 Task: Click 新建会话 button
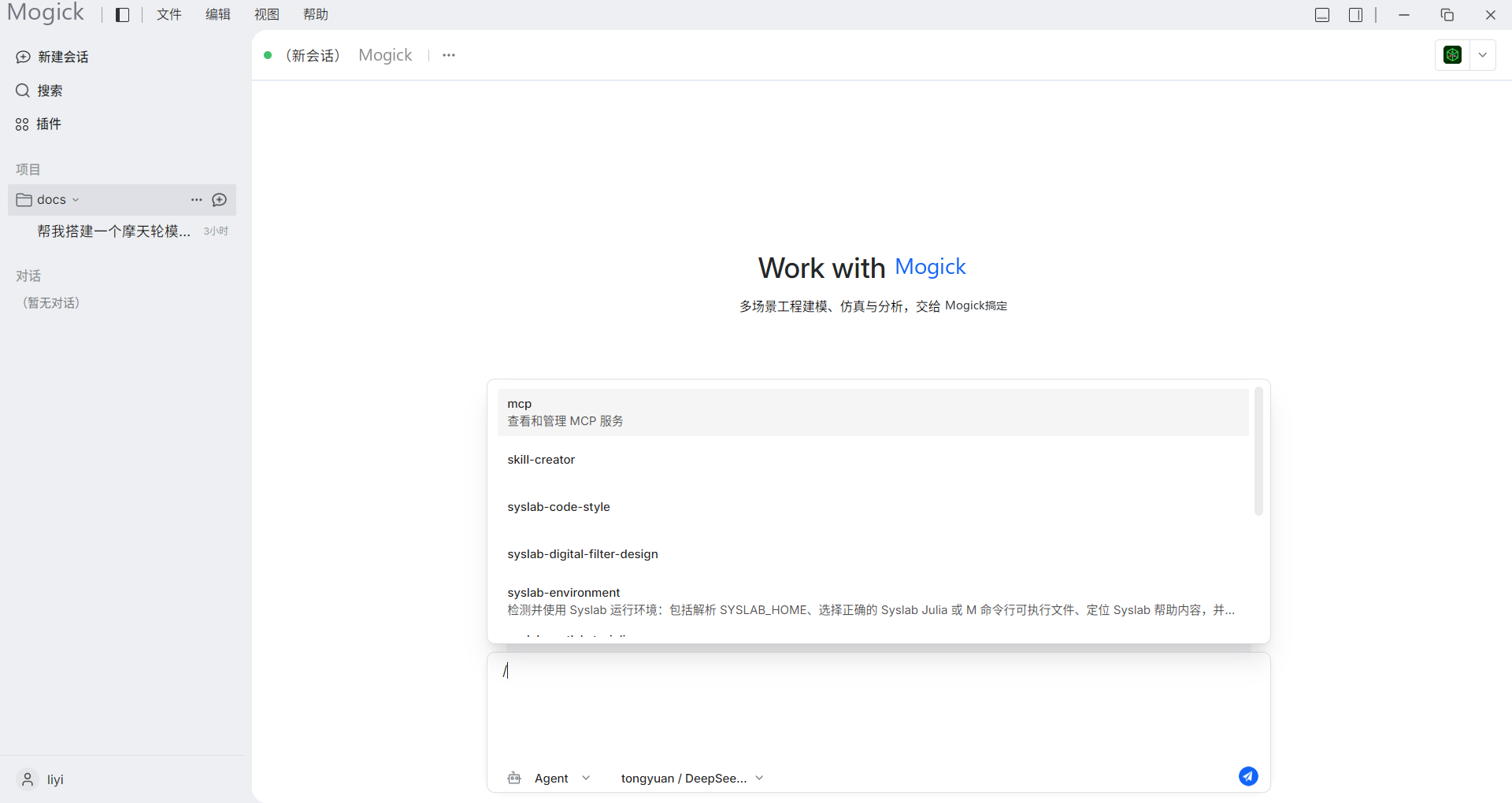point(63,57)
